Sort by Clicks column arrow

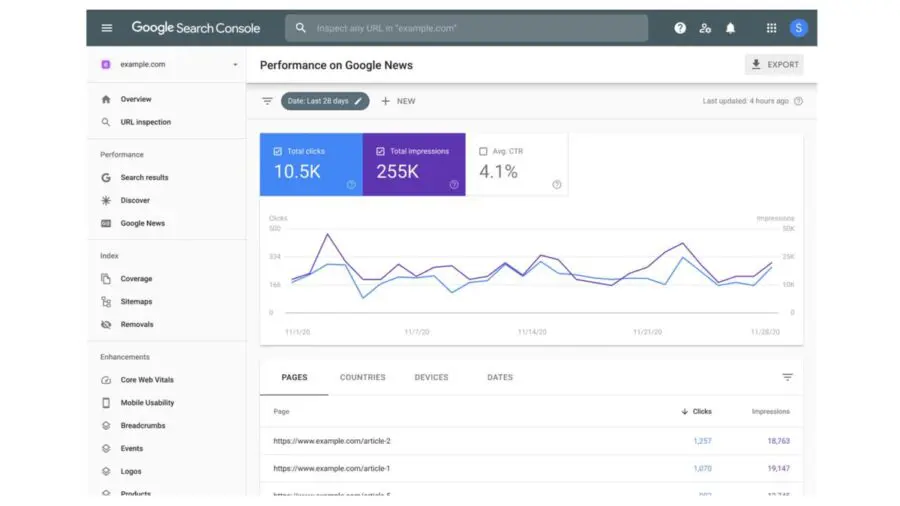tap(684, 411)
